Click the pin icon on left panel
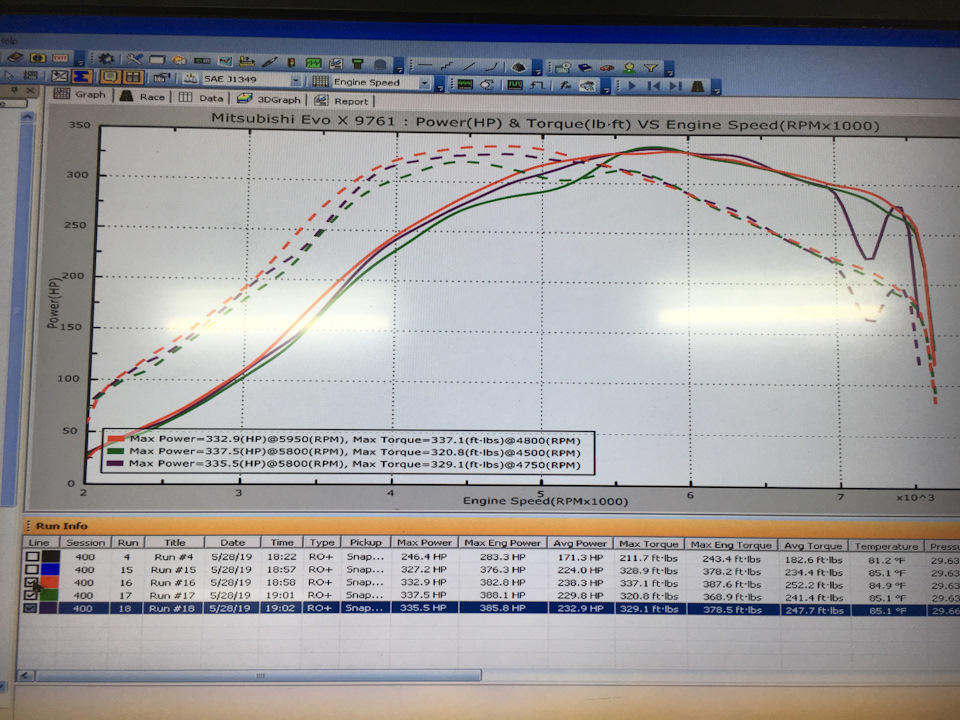 (x=15, y=90)
